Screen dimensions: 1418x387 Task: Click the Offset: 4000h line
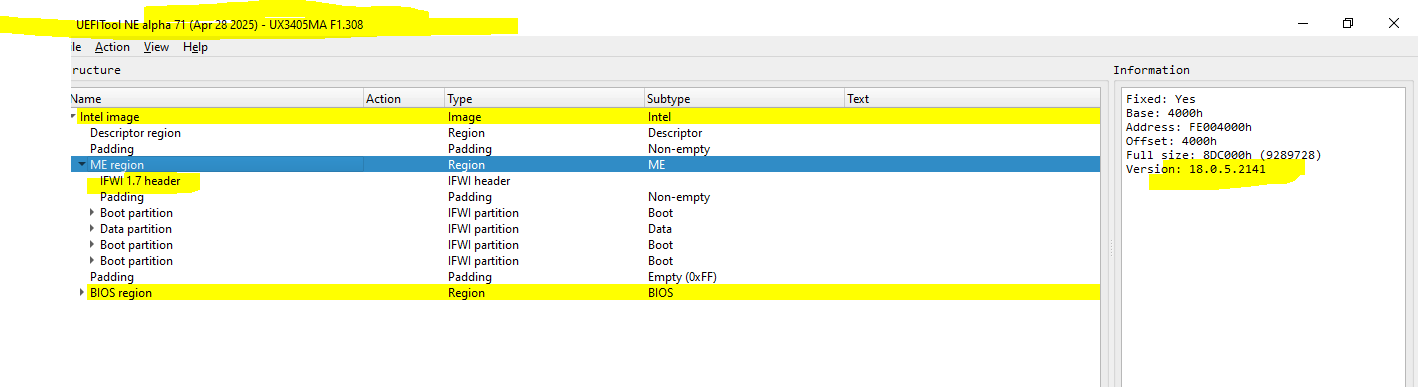(x=1171, y=141)
